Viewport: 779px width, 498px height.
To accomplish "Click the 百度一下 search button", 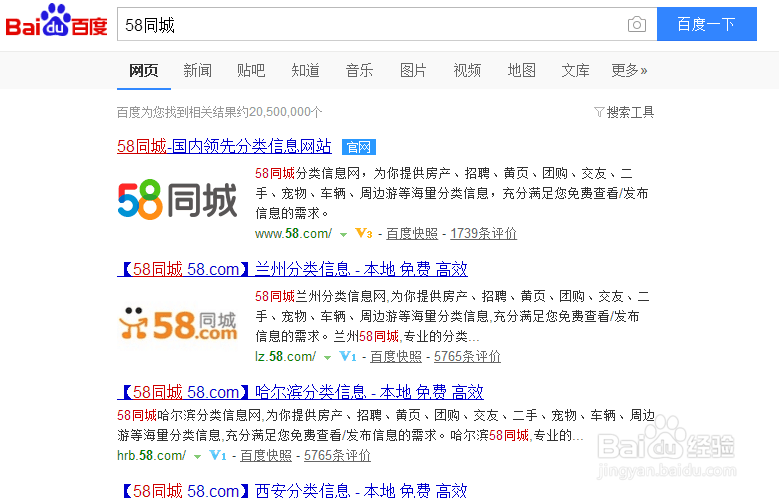I will (x=706, y=24).
